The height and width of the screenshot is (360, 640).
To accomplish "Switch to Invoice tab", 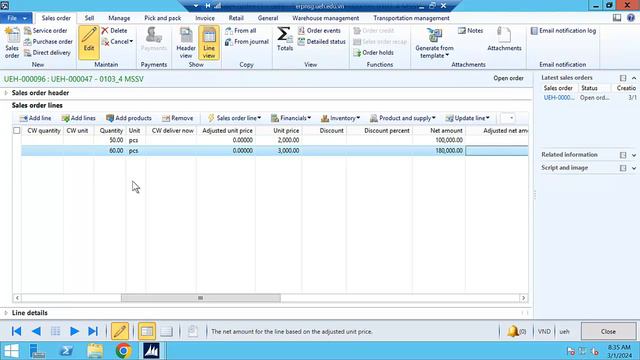I will coord(205,18).
